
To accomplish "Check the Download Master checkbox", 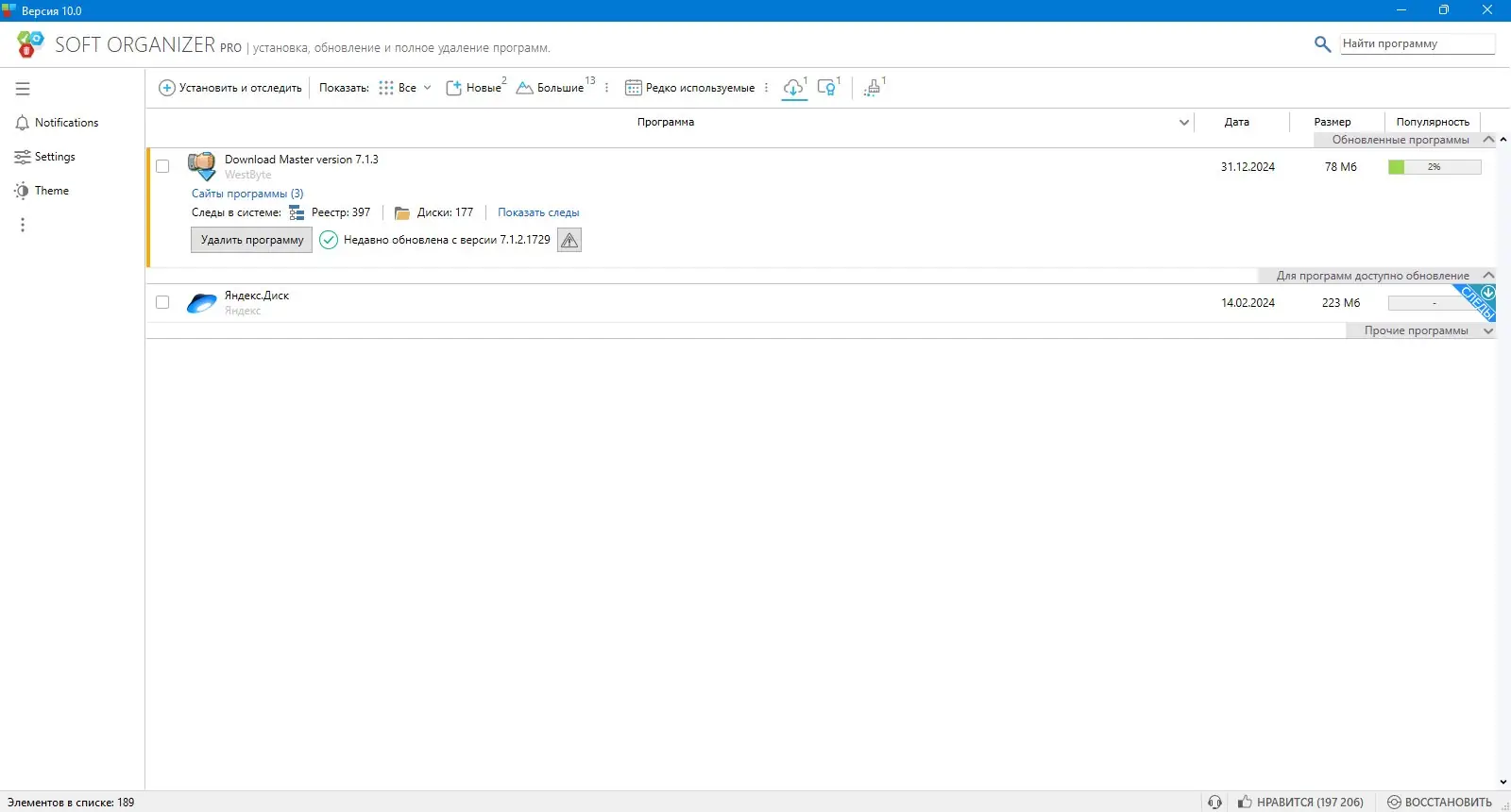I will tap(162, 166).
